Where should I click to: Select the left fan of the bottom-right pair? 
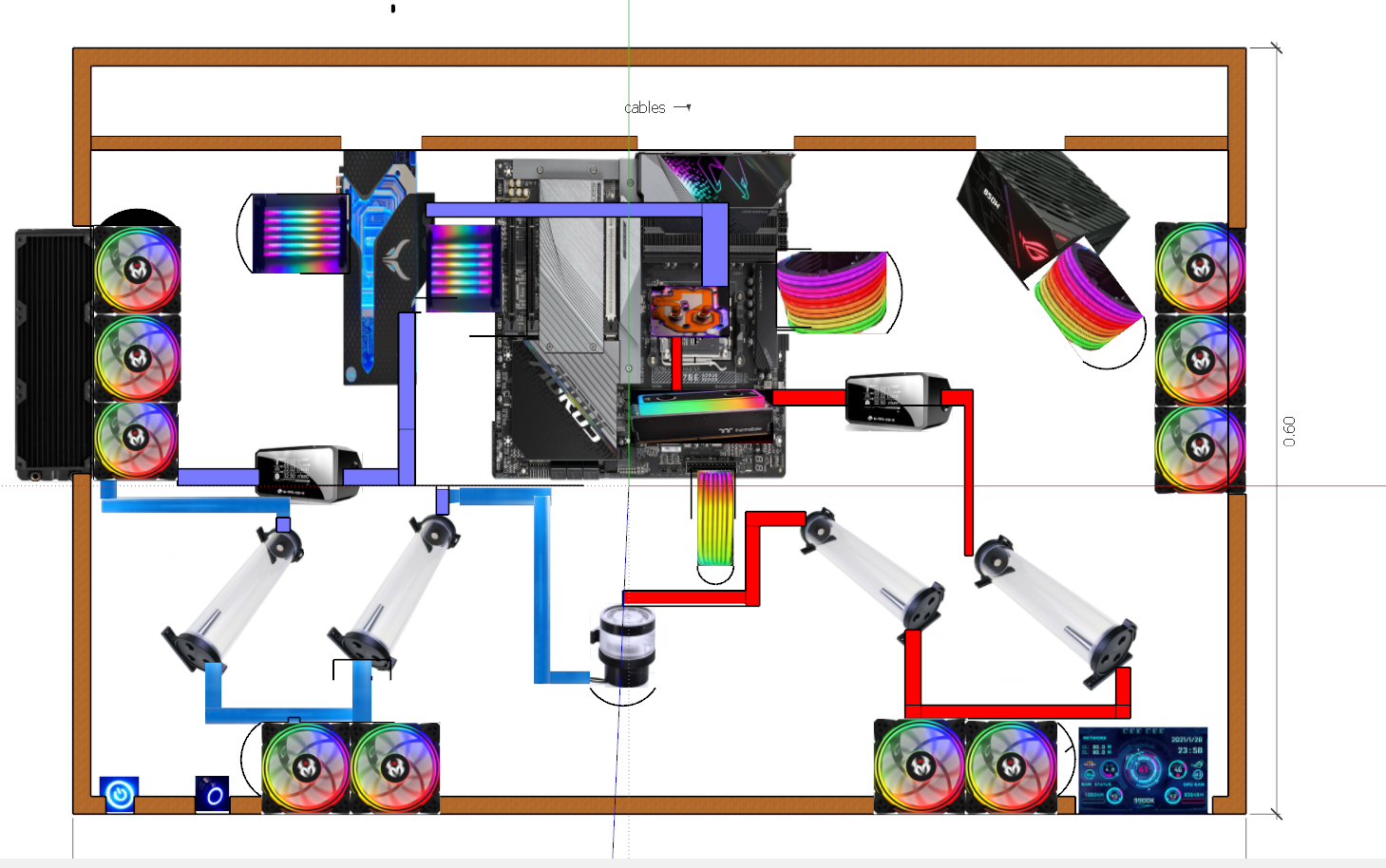[920, 765]
